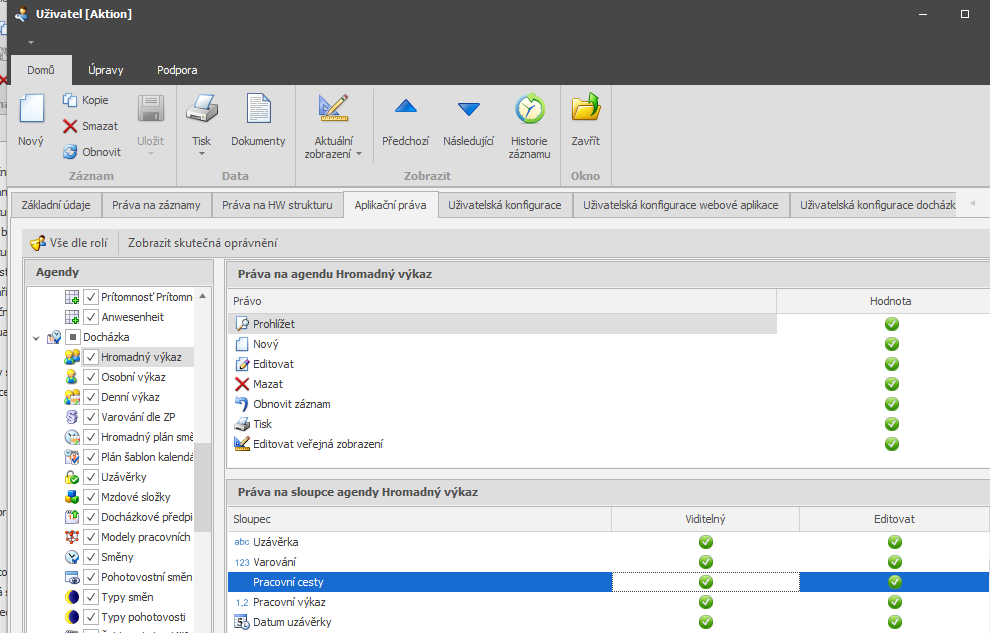Select the Prohlížet magnifier icon row

pos(502,324)
